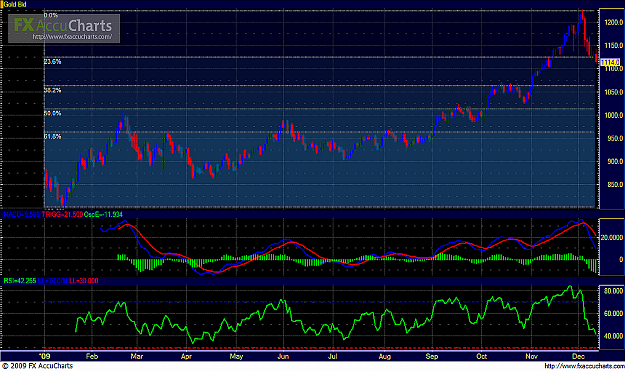Viewport: 625px width, 371px height.
Task: Select the 23.6% Fibonacci retracement label
Action: [x=53, y=62]
